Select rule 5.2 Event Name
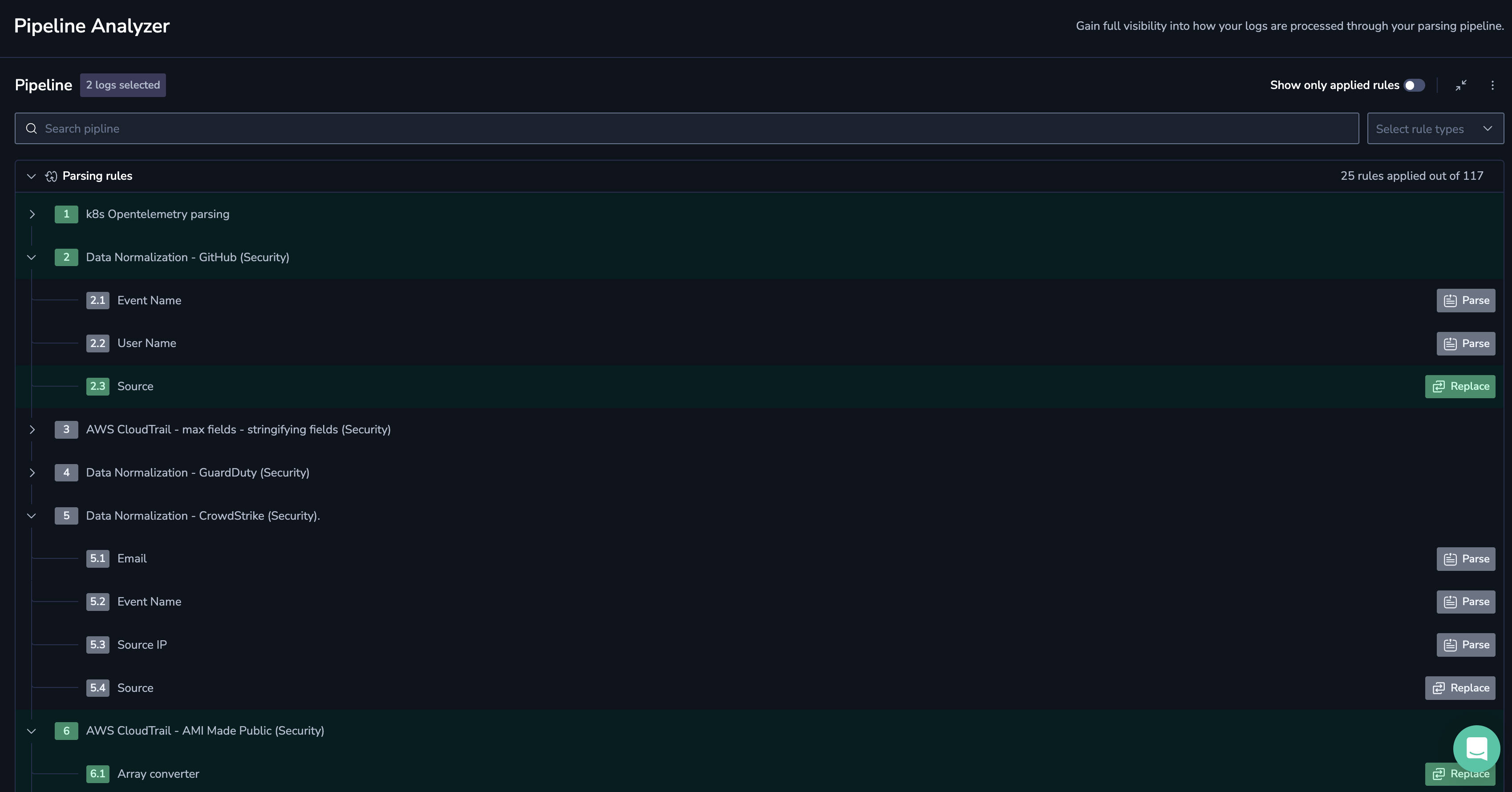Screen dimensions: 1512x792 (x=759, y=602)
